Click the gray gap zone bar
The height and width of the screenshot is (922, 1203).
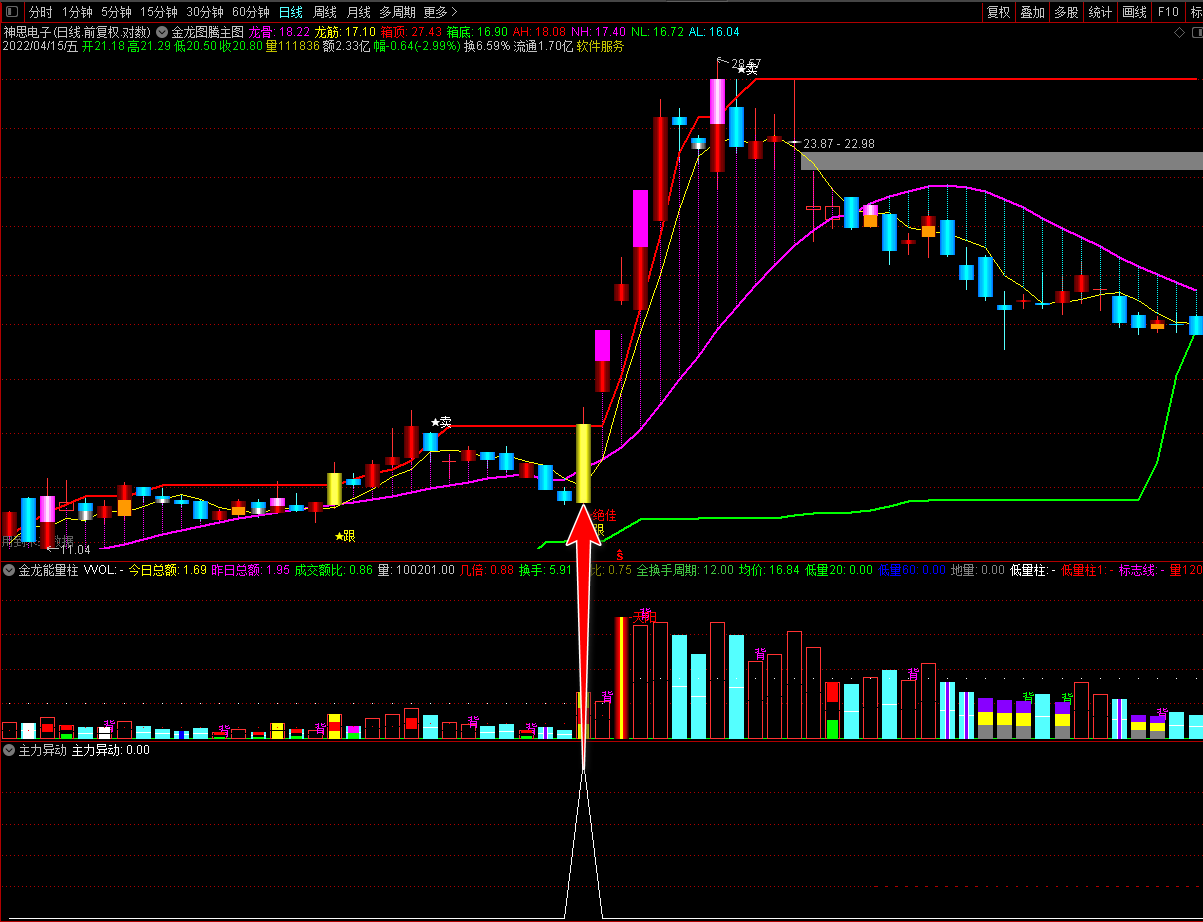coord(1001,161)
